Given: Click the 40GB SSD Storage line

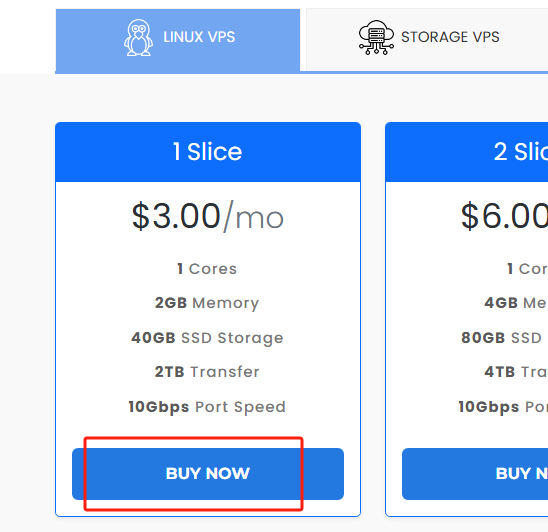Looking at the screenshot, I should coord(207,338).
